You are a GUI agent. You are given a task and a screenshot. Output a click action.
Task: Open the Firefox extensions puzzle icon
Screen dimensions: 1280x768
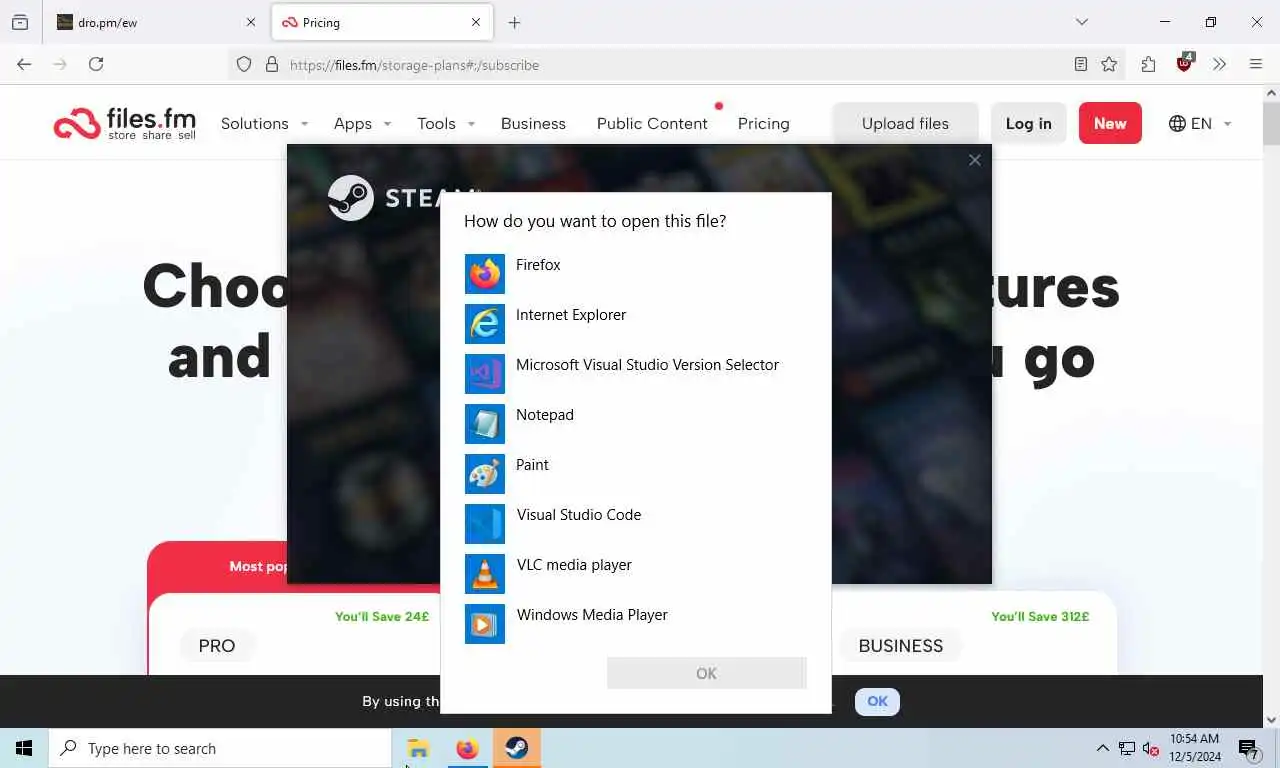click(1148, 64)
